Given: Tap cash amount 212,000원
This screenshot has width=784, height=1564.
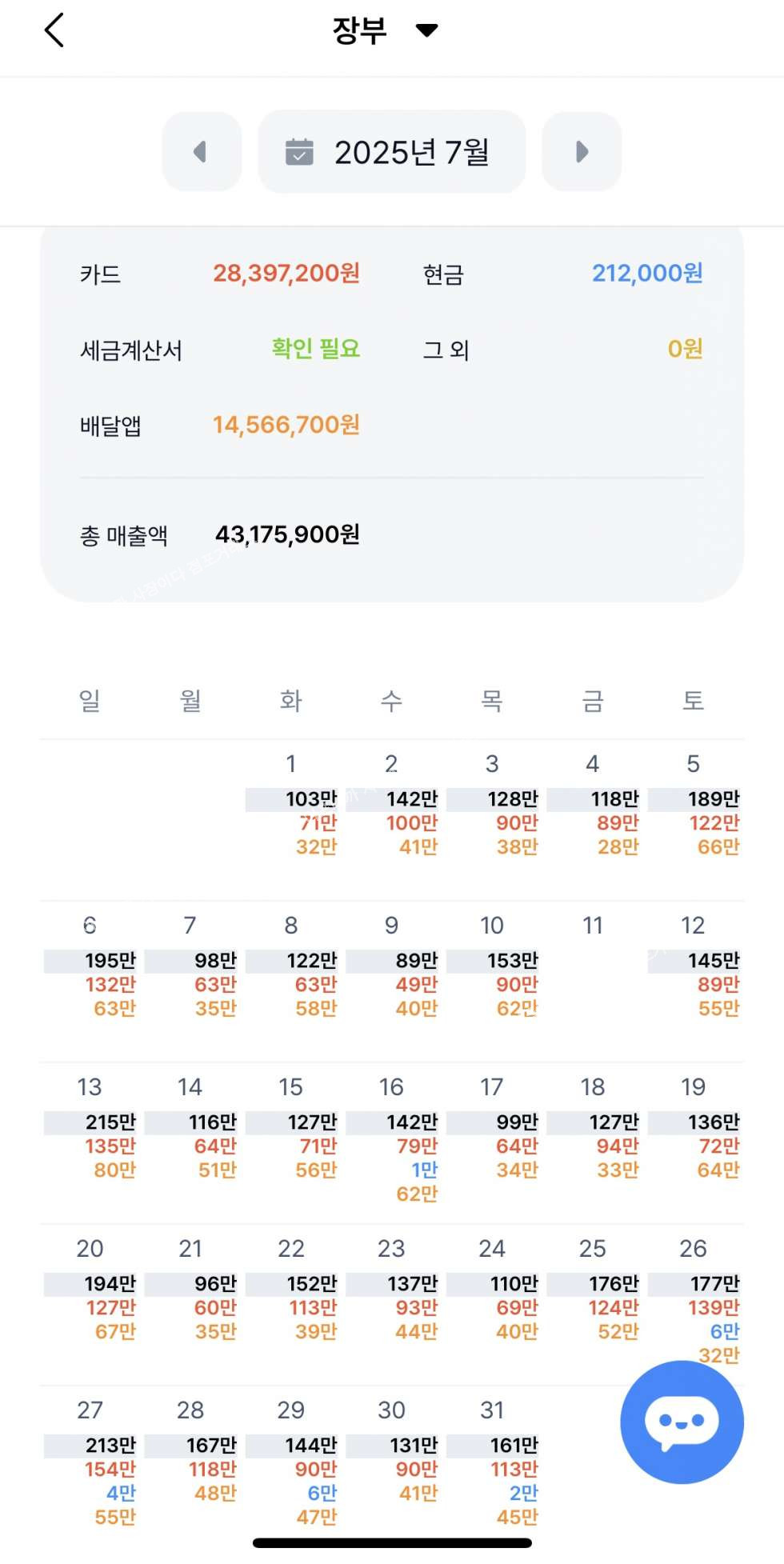Looking at the screenshot, I should 646,274.
